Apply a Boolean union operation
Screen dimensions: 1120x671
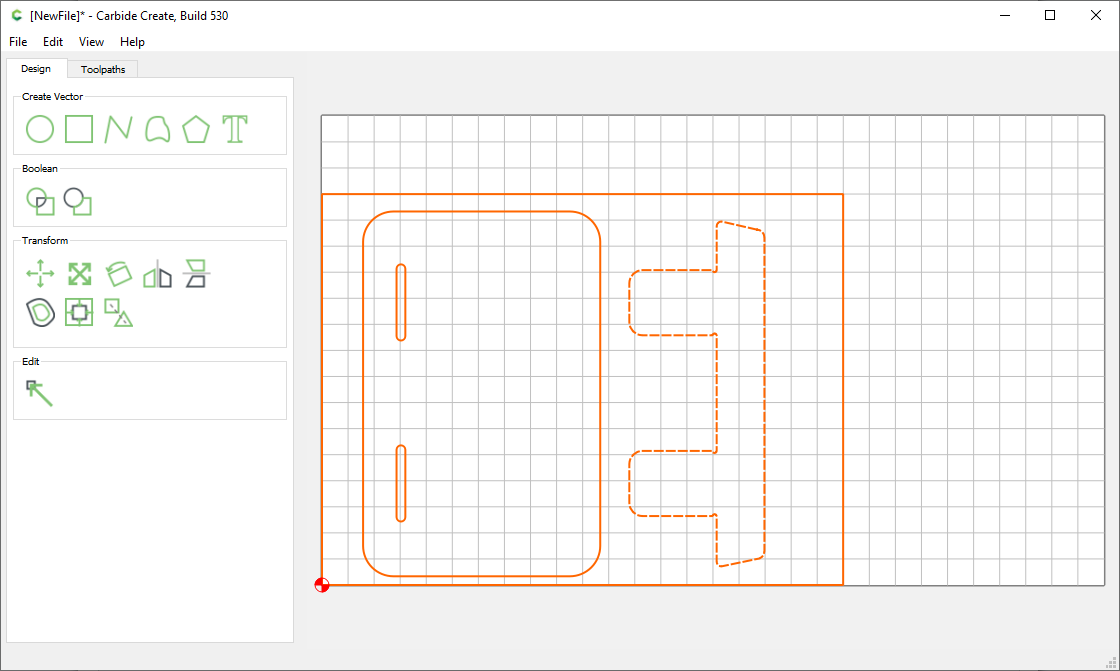tap(78, 201)
